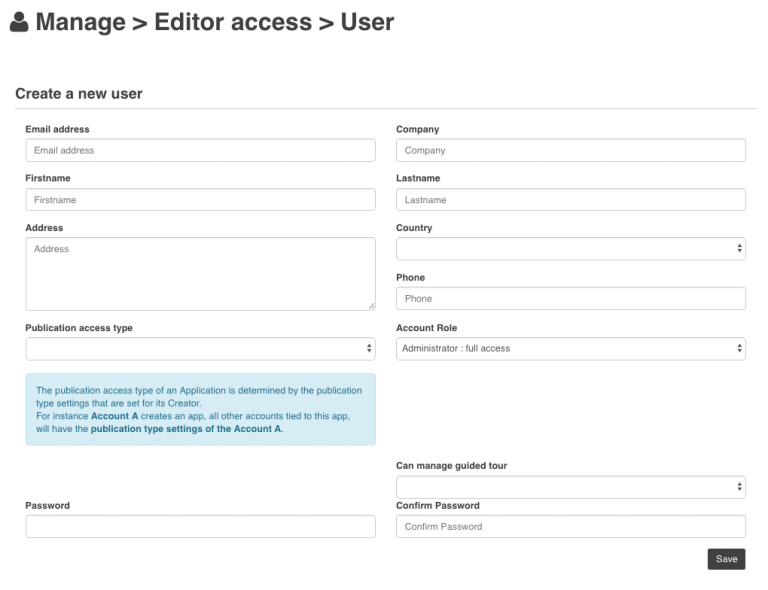
Task: Open the Account Role dropdown
Action: (571, 349)
